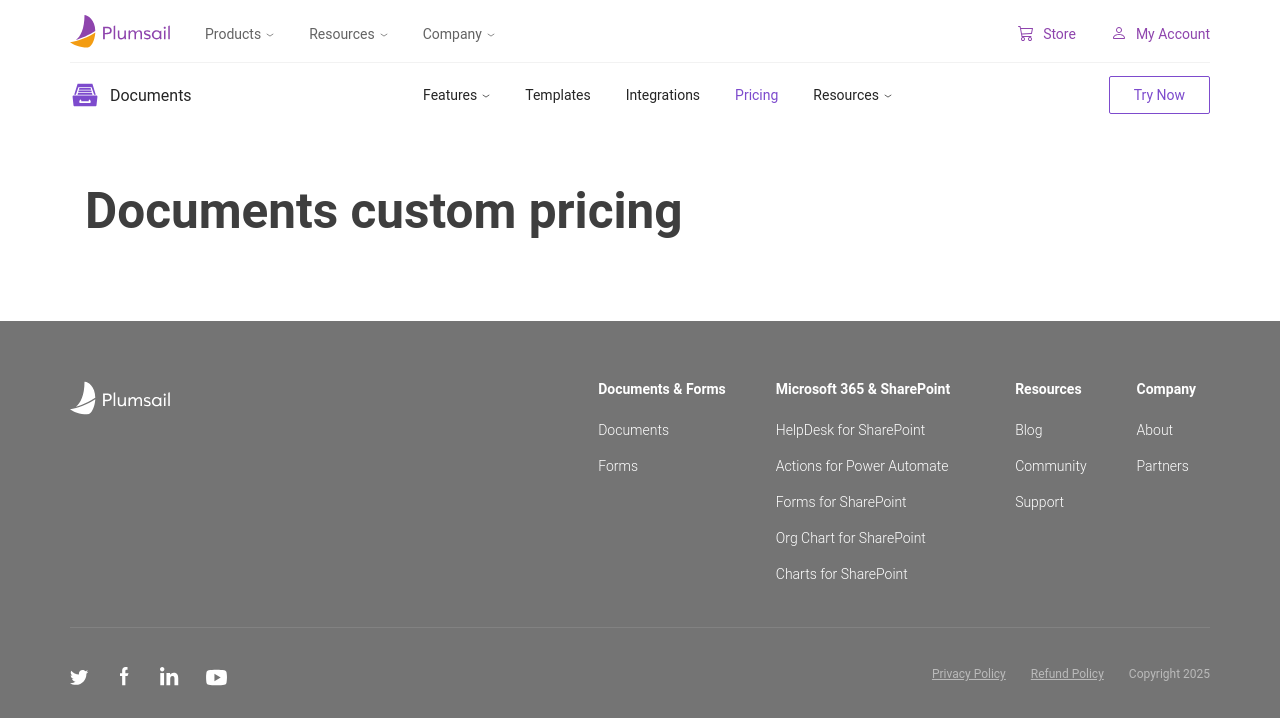Open the Features dropdown in the Documents navigation
This screenshot has width=1280, height=720.
[x=456, y=95]
